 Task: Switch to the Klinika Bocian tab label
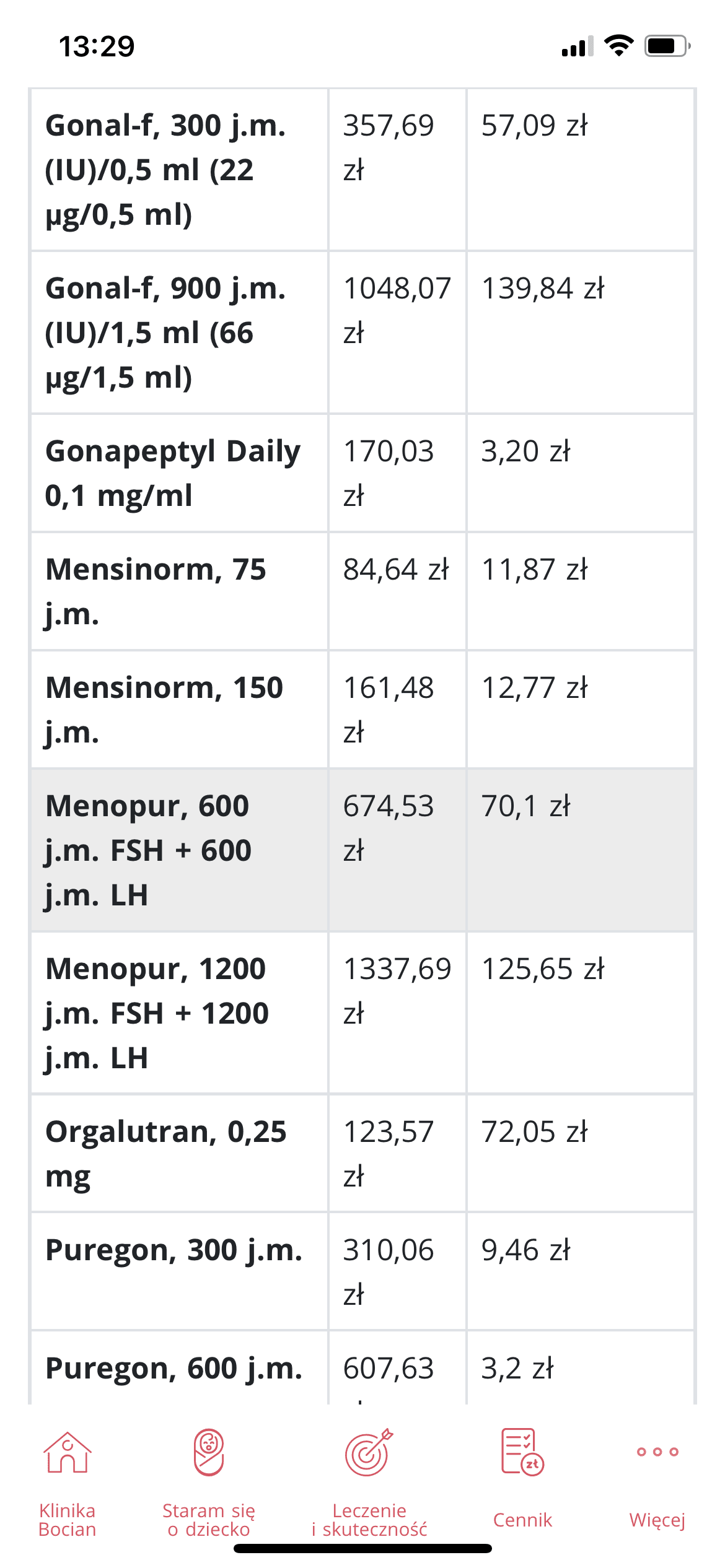[68, 1520]
